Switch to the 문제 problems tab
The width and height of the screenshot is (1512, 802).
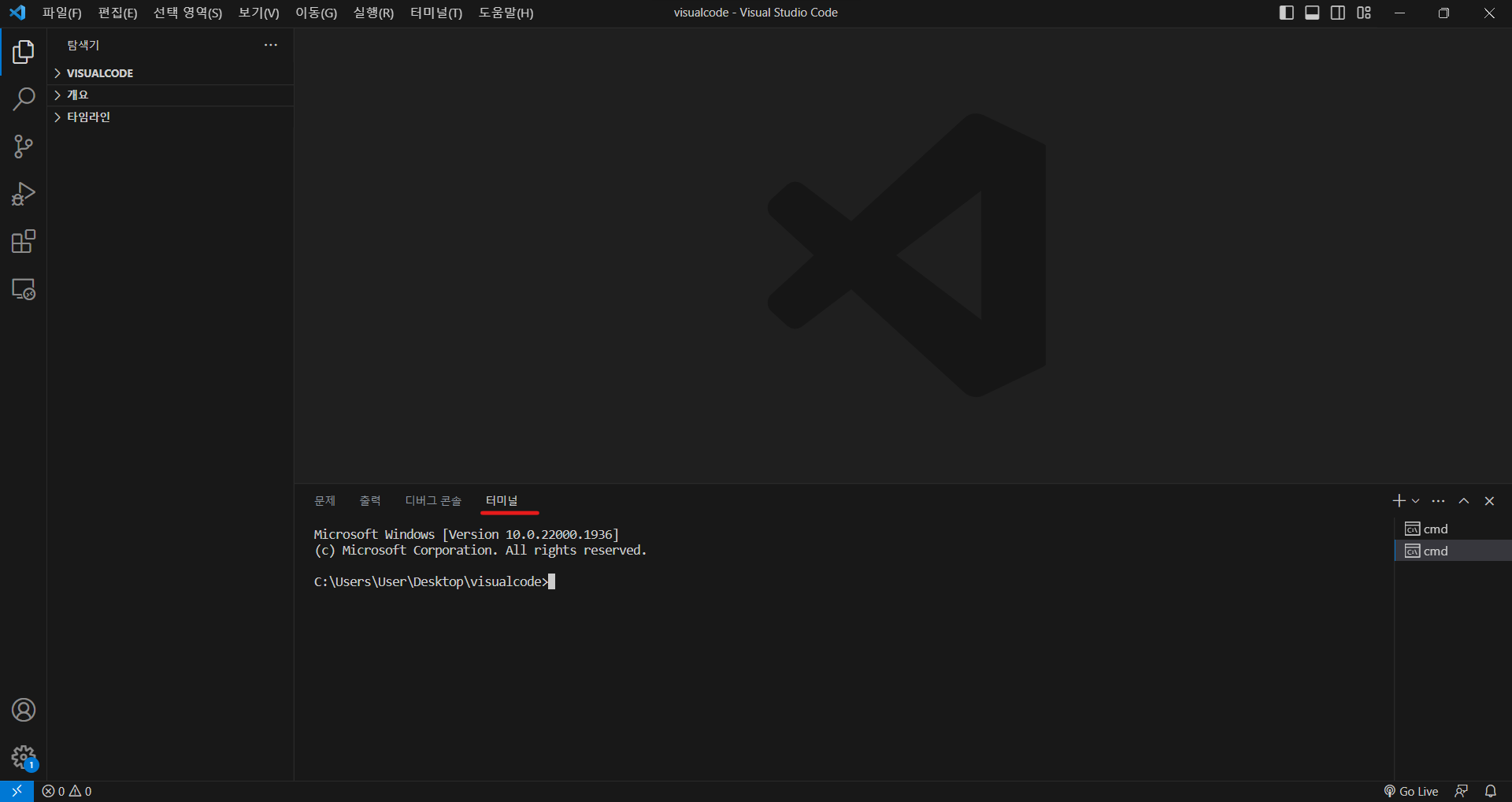point(324,500)
